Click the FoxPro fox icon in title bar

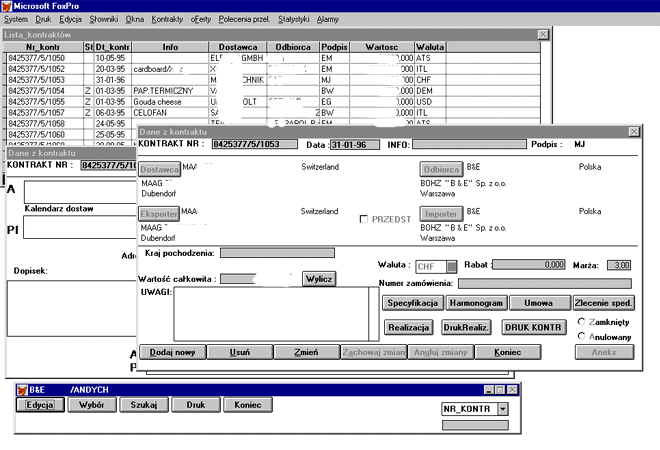click(x=7, y=6)
